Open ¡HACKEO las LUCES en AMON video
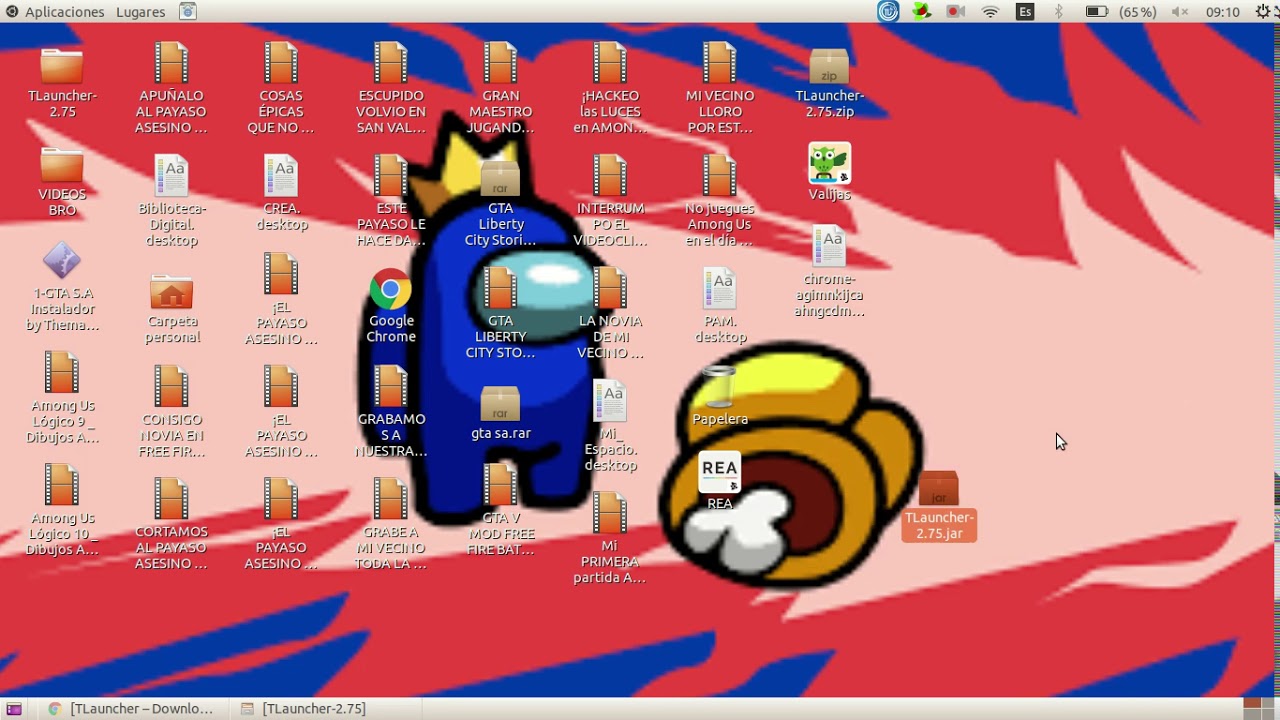Screen dimensions: 1280x720 coord(610,63)
